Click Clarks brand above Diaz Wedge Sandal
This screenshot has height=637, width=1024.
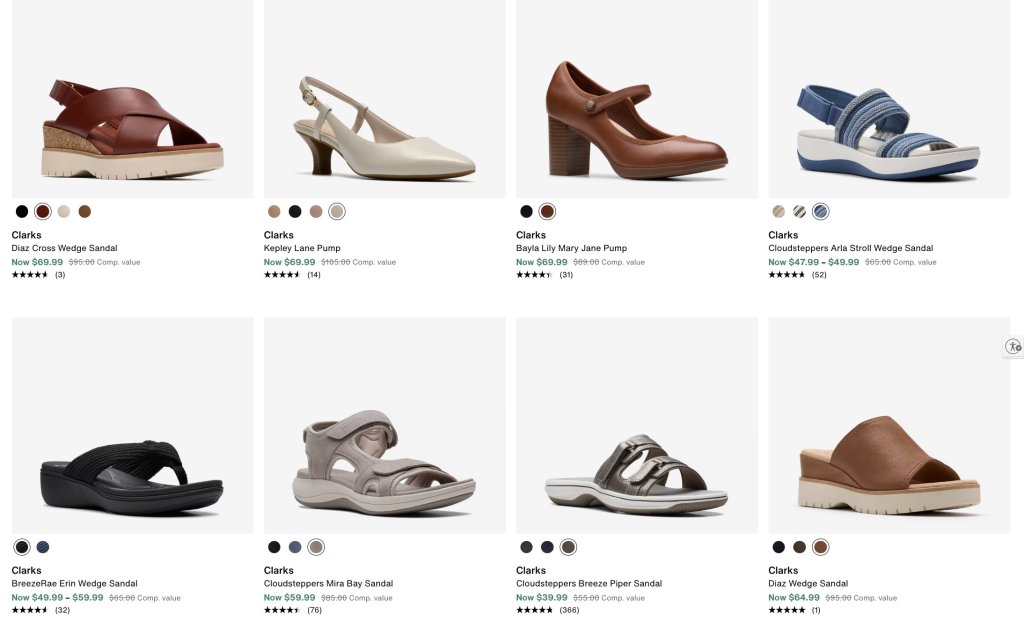[783, 570]
